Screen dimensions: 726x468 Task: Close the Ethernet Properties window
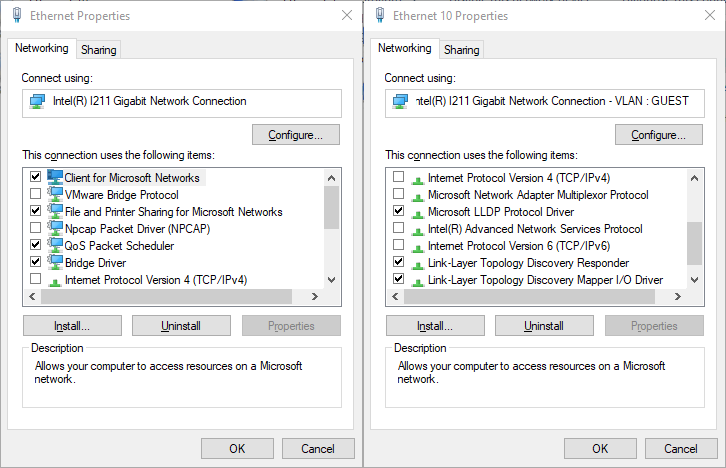coord(347,15)
